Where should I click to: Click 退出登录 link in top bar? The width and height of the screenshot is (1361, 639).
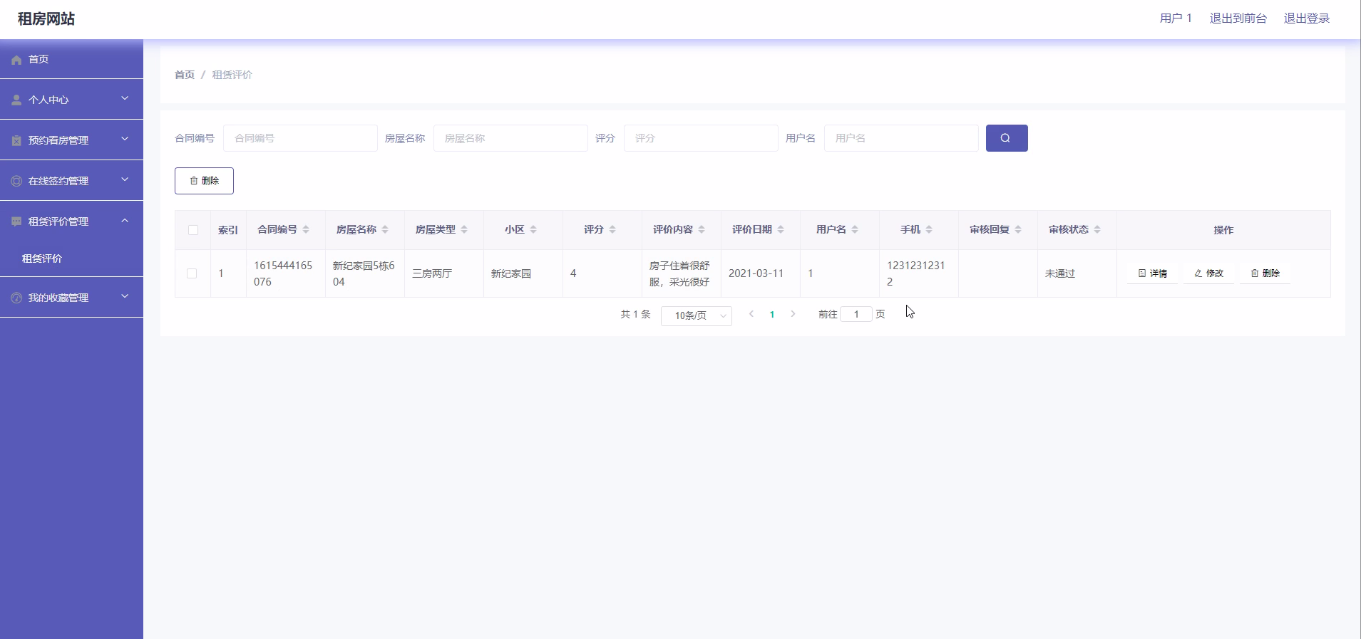(1306, 18)
